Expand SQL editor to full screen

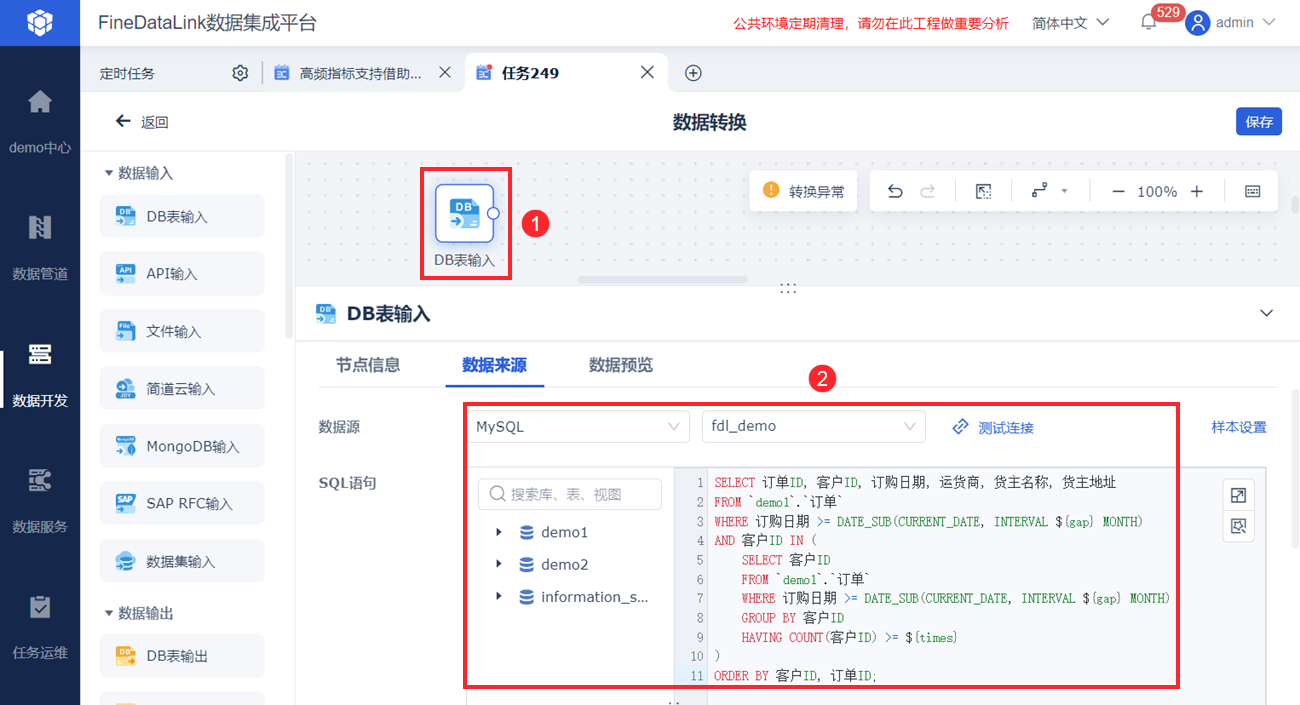1239,495
